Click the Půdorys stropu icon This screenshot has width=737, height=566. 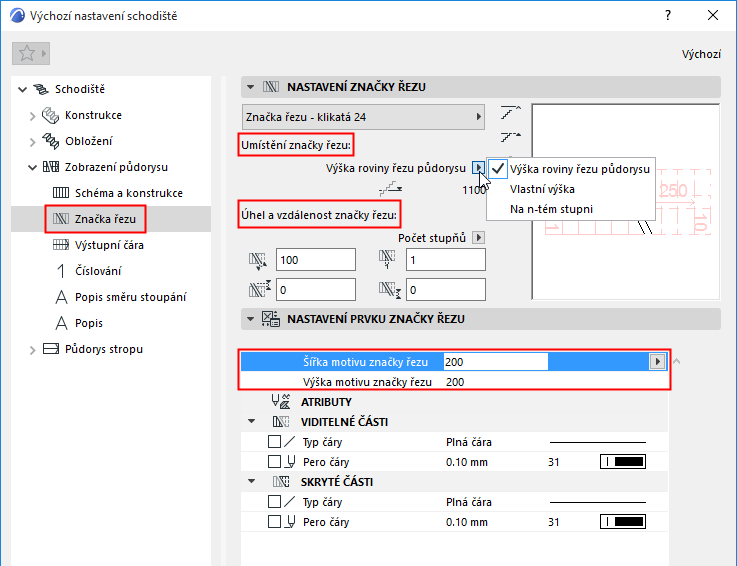pyautogui.click(x=51, y=349)
